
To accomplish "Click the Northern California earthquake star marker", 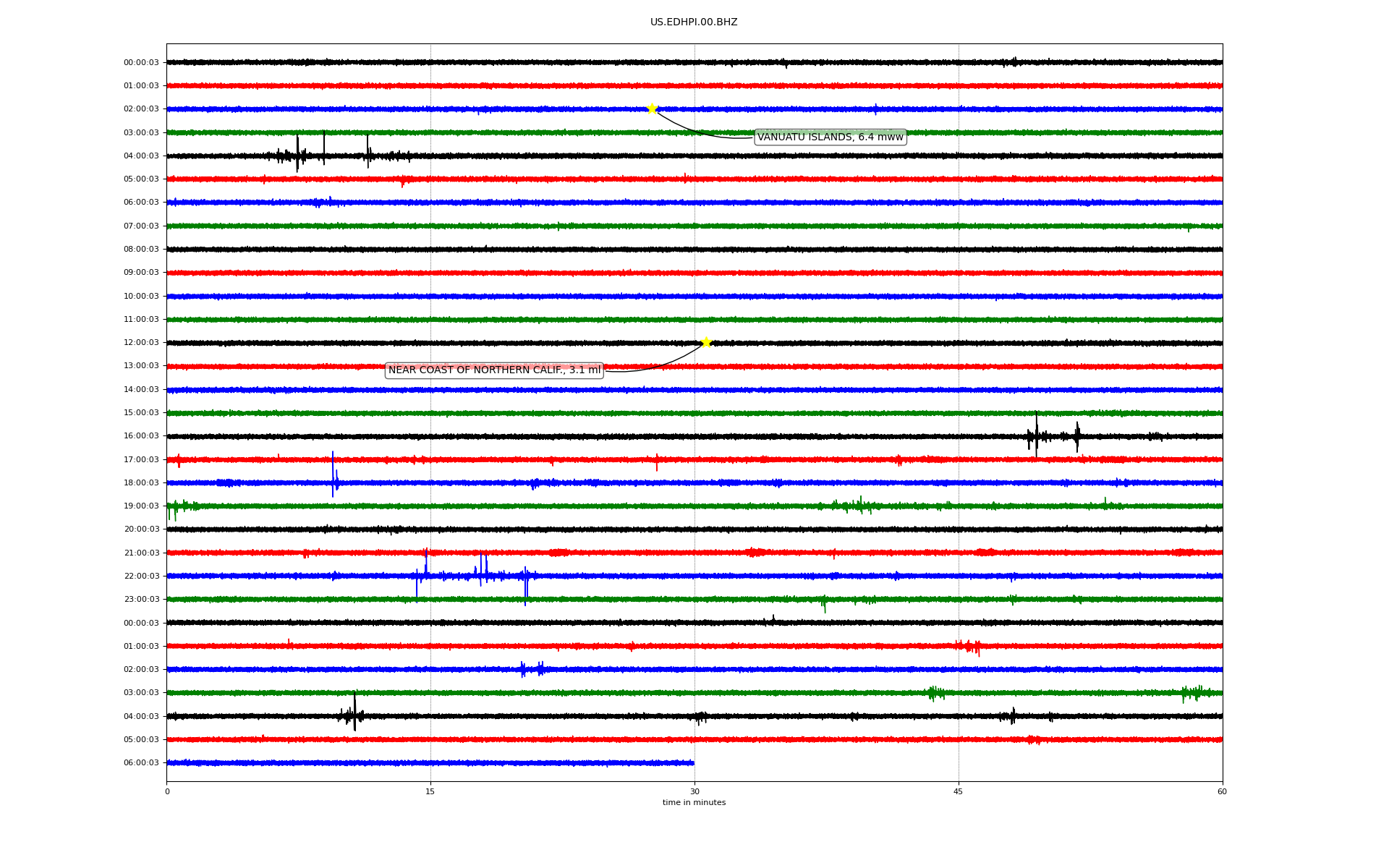I will tap(706, 342).
